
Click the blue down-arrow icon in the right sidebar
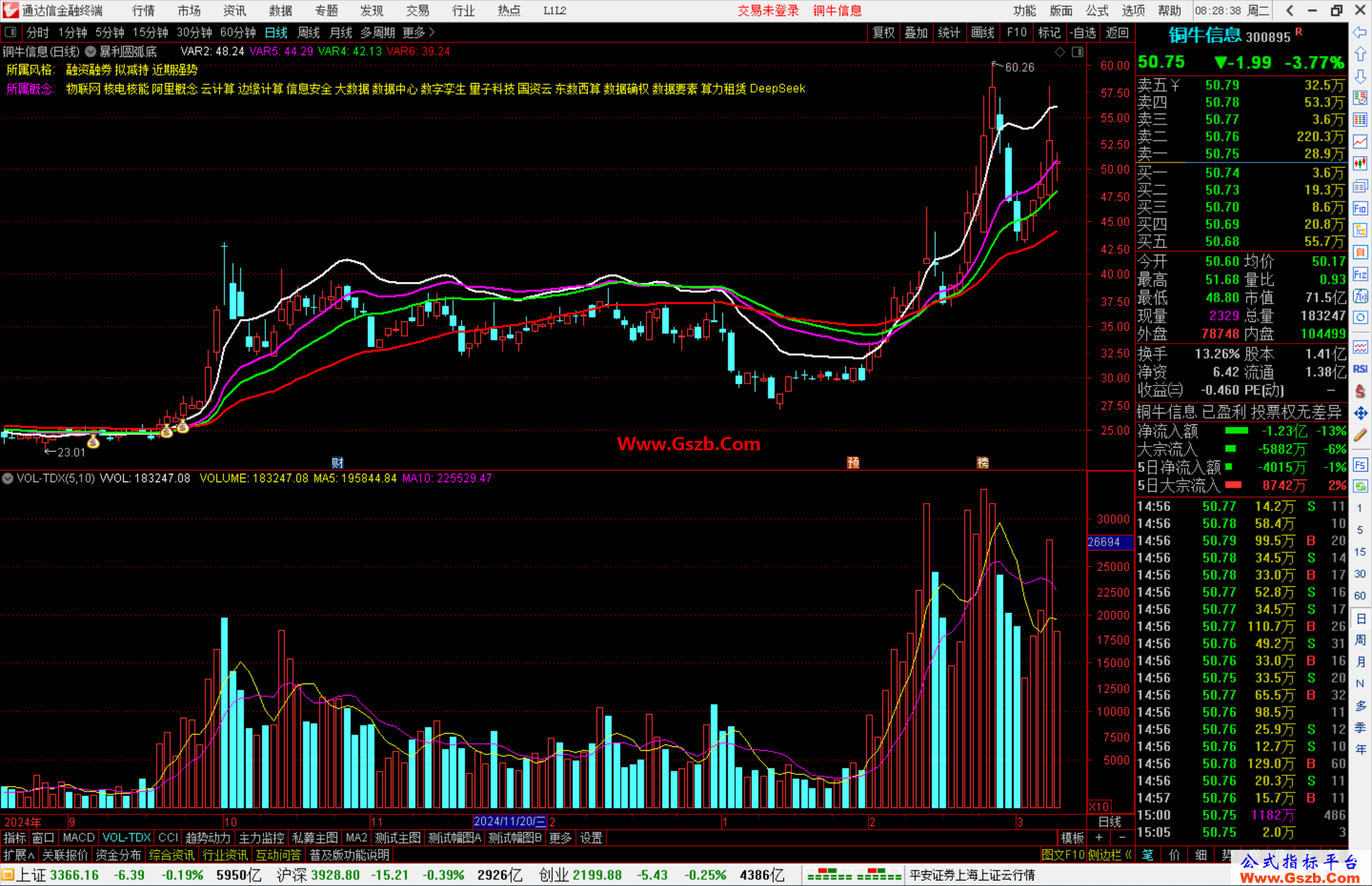[1360, 76]
